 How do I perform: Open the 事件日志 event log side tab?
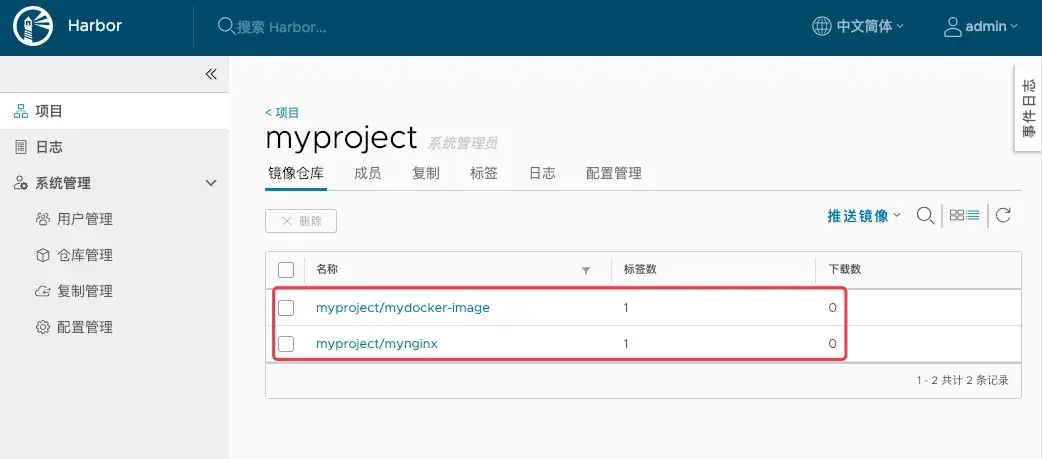click(x=1028, y=108)
